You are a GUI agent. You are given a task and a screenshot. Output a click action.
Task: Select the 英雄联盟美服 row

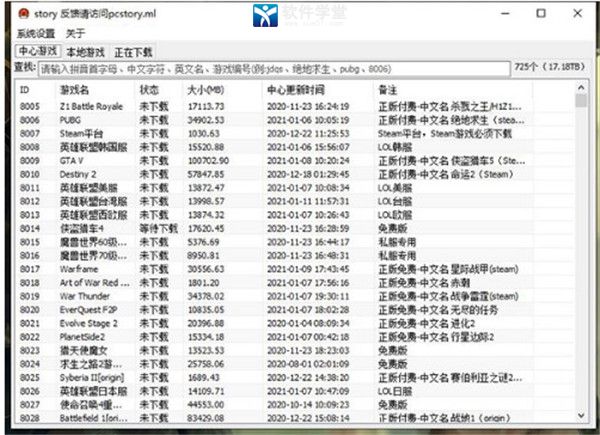pos(294,188)
